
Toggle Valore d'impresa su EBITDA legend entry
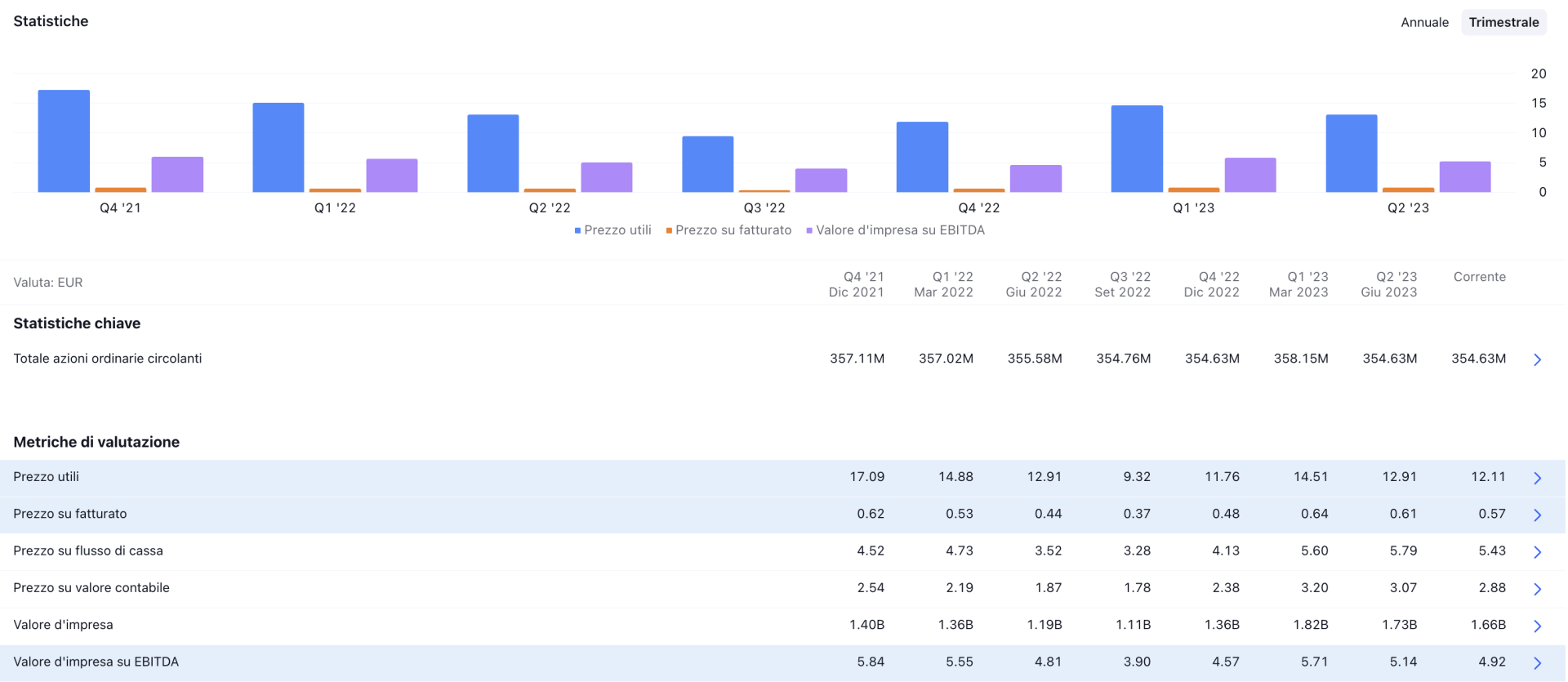900,230
